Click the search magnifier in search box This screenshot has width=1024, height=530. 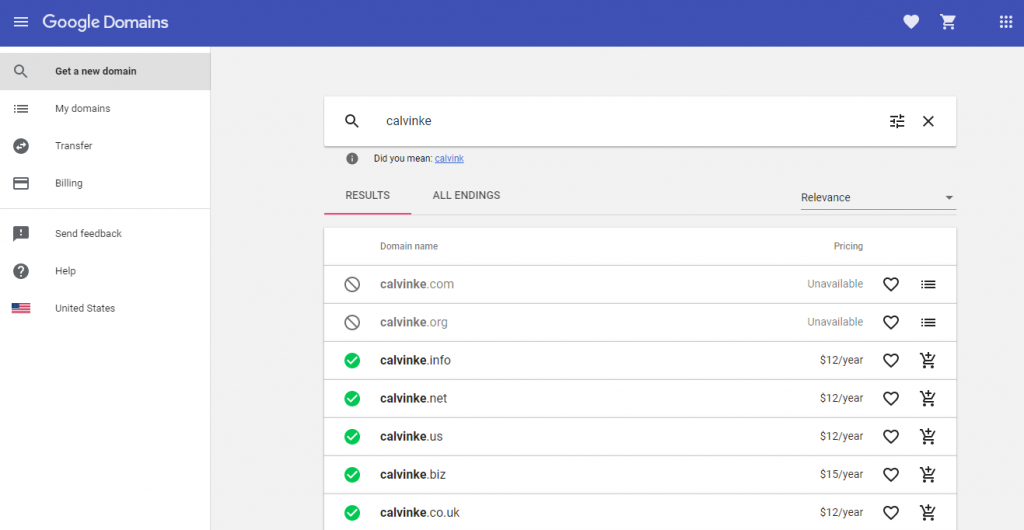click(352, 121)
